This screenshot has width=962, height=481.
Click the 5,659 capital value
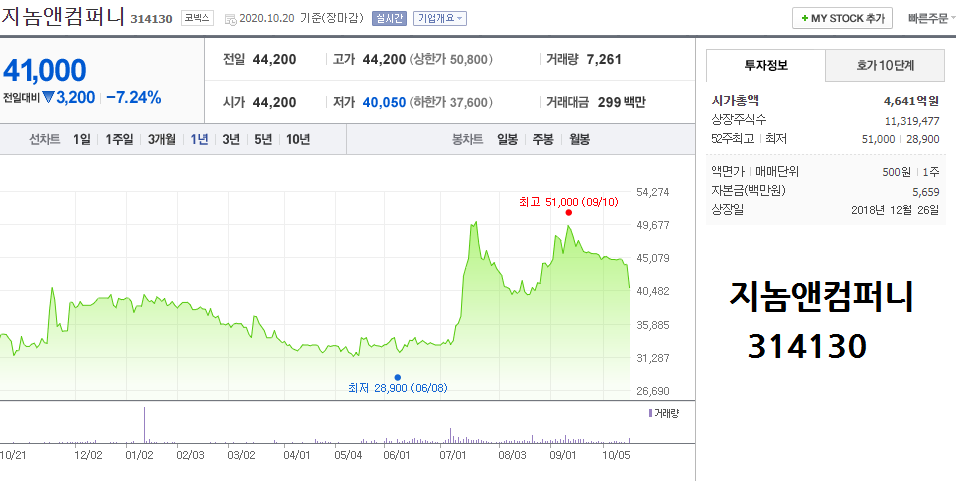point(926,191)
